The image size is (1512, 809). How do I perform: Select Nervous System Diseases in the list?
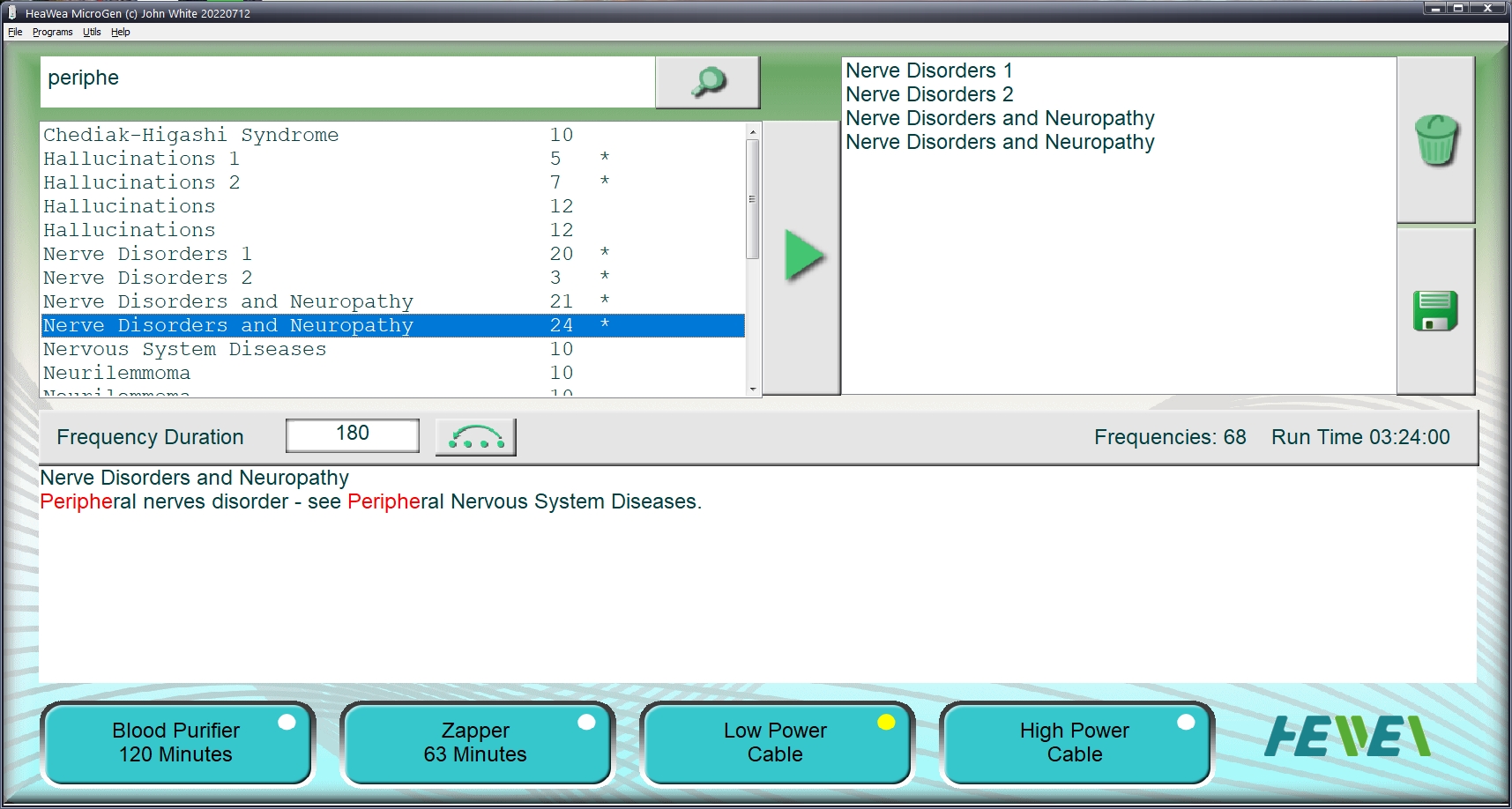tap(185, 349)
